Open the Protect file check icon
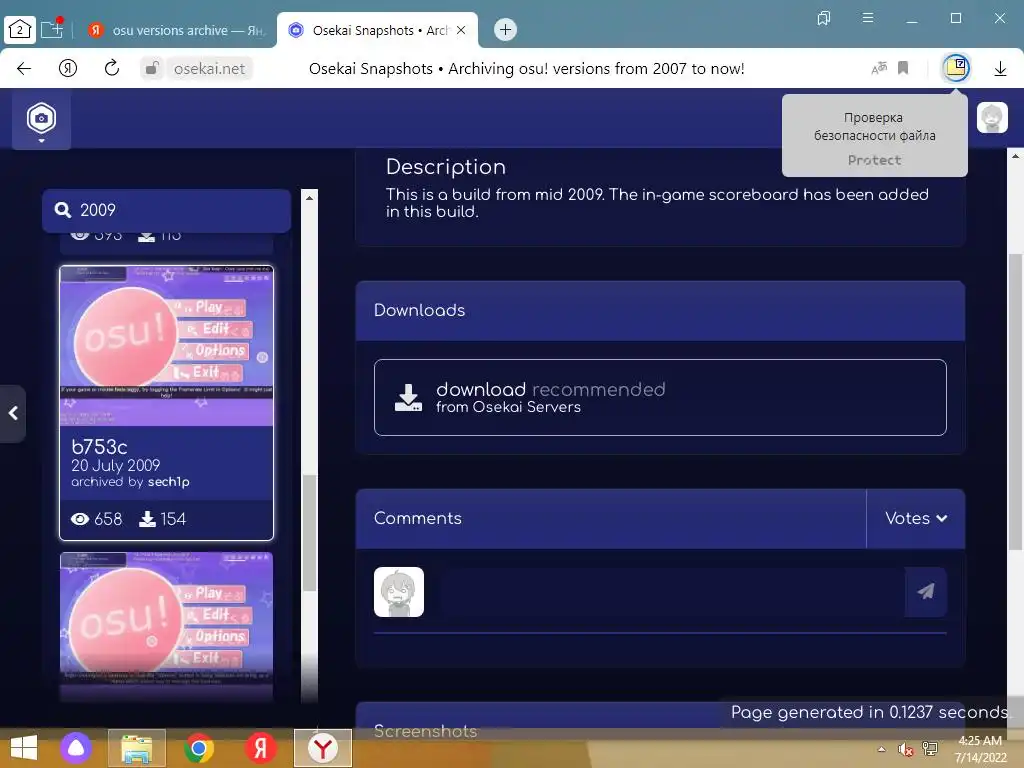This screenshot has width=1024, height=768. [x=955, y=68]
